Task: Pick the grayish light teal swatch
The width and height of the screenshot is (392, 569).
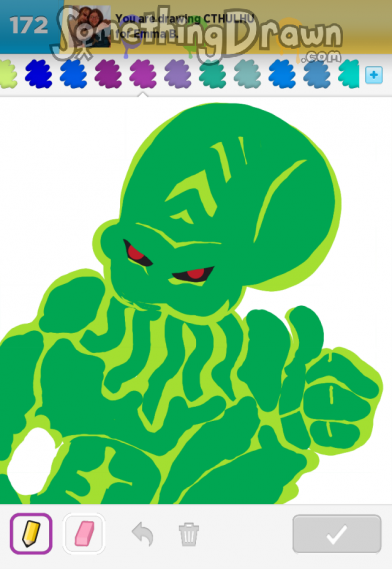Action: 248,74
